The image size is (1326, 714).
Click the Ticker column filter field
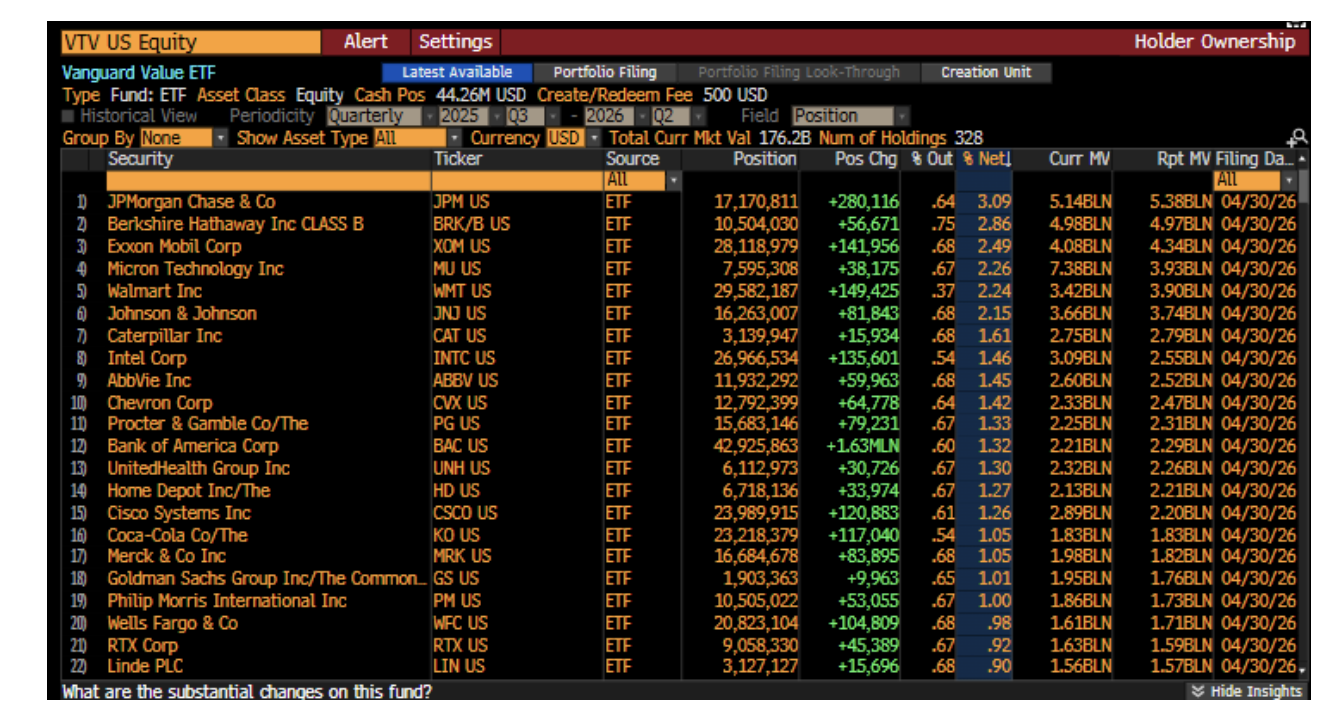(x=517, y=181)
